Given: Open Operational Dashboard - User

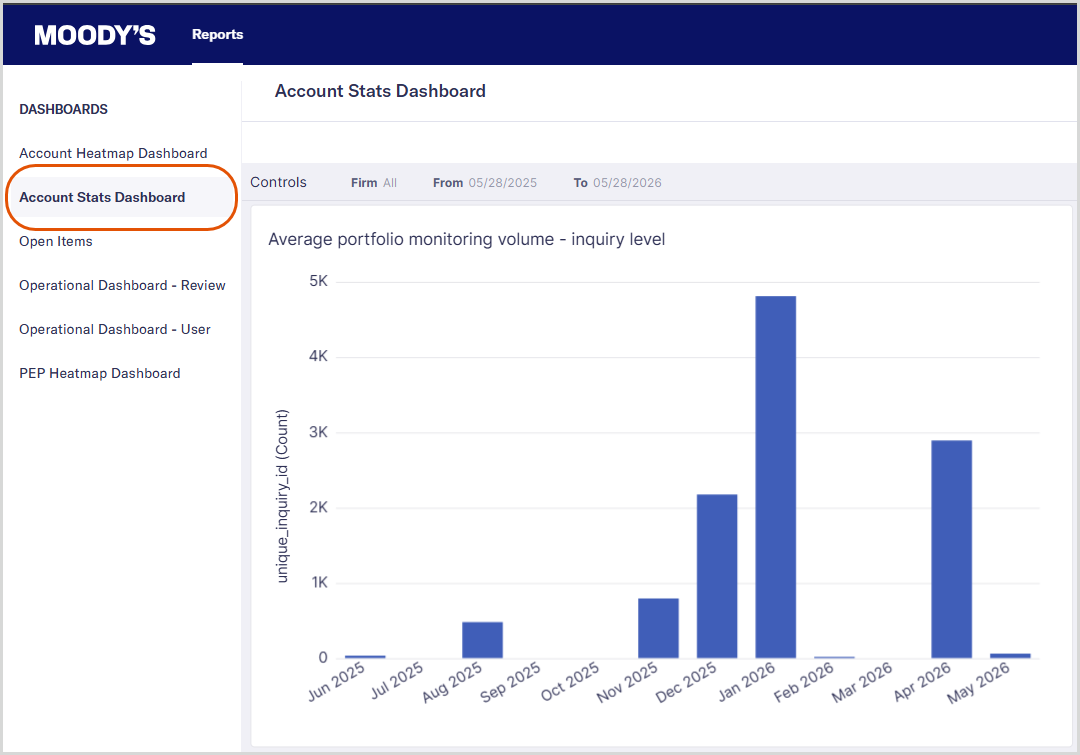Looking at the screenshot, I should click(x=114, y=329).
